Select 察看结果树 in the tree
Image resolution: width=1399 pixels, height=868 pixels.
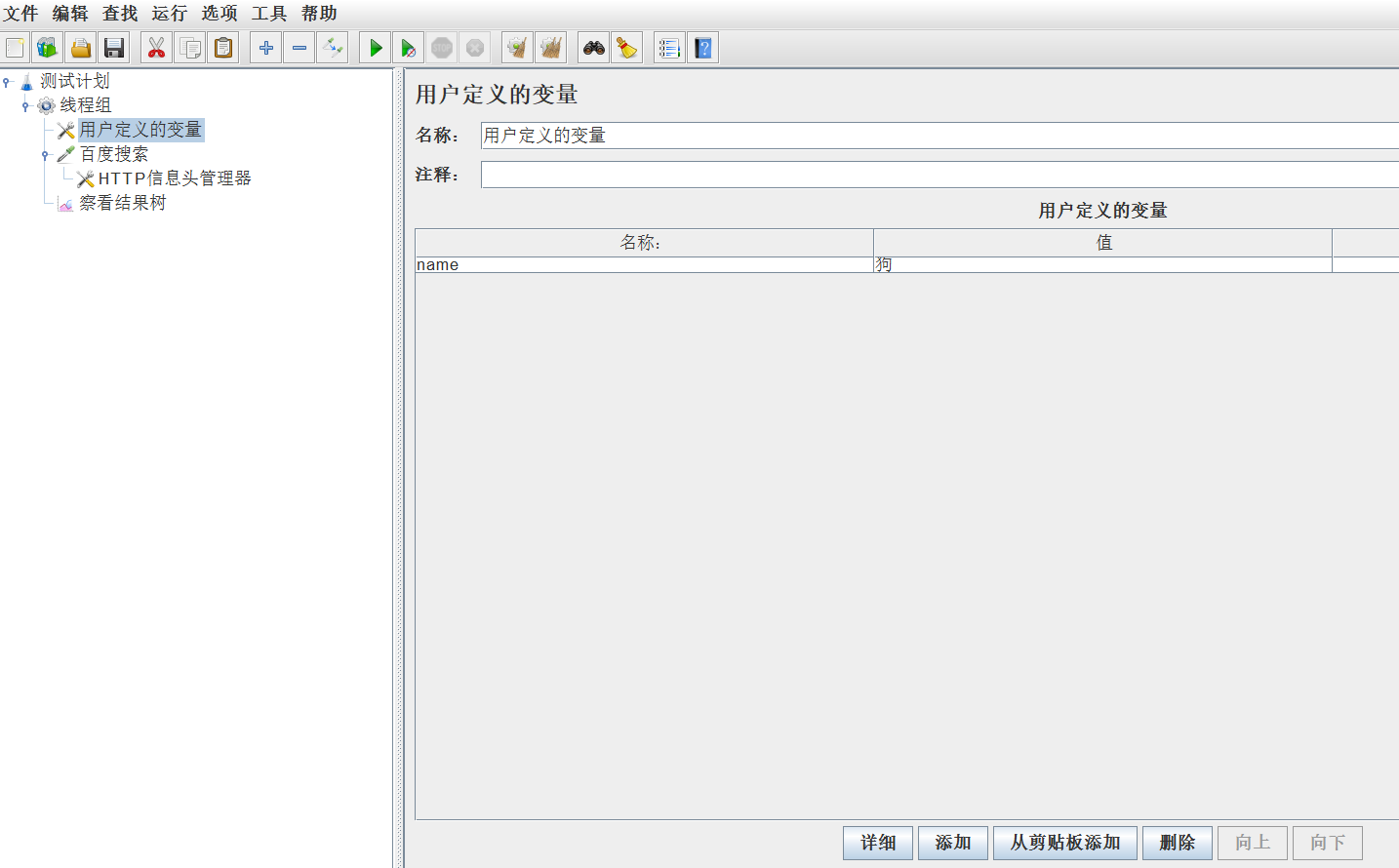coord(123,203)
